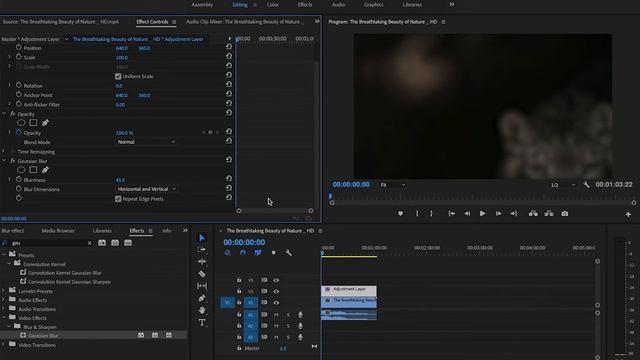Viewport: 640px width, 360px height.
Task: Click the Mark Out button
Action: tap(431, 213)
